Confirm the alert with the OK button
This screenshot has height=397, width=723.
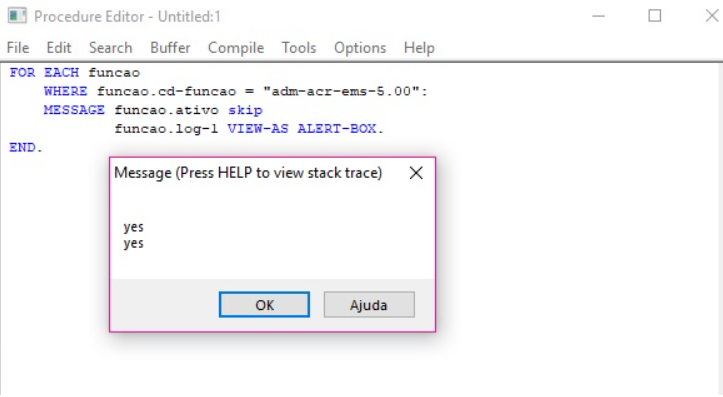point(264,304)
